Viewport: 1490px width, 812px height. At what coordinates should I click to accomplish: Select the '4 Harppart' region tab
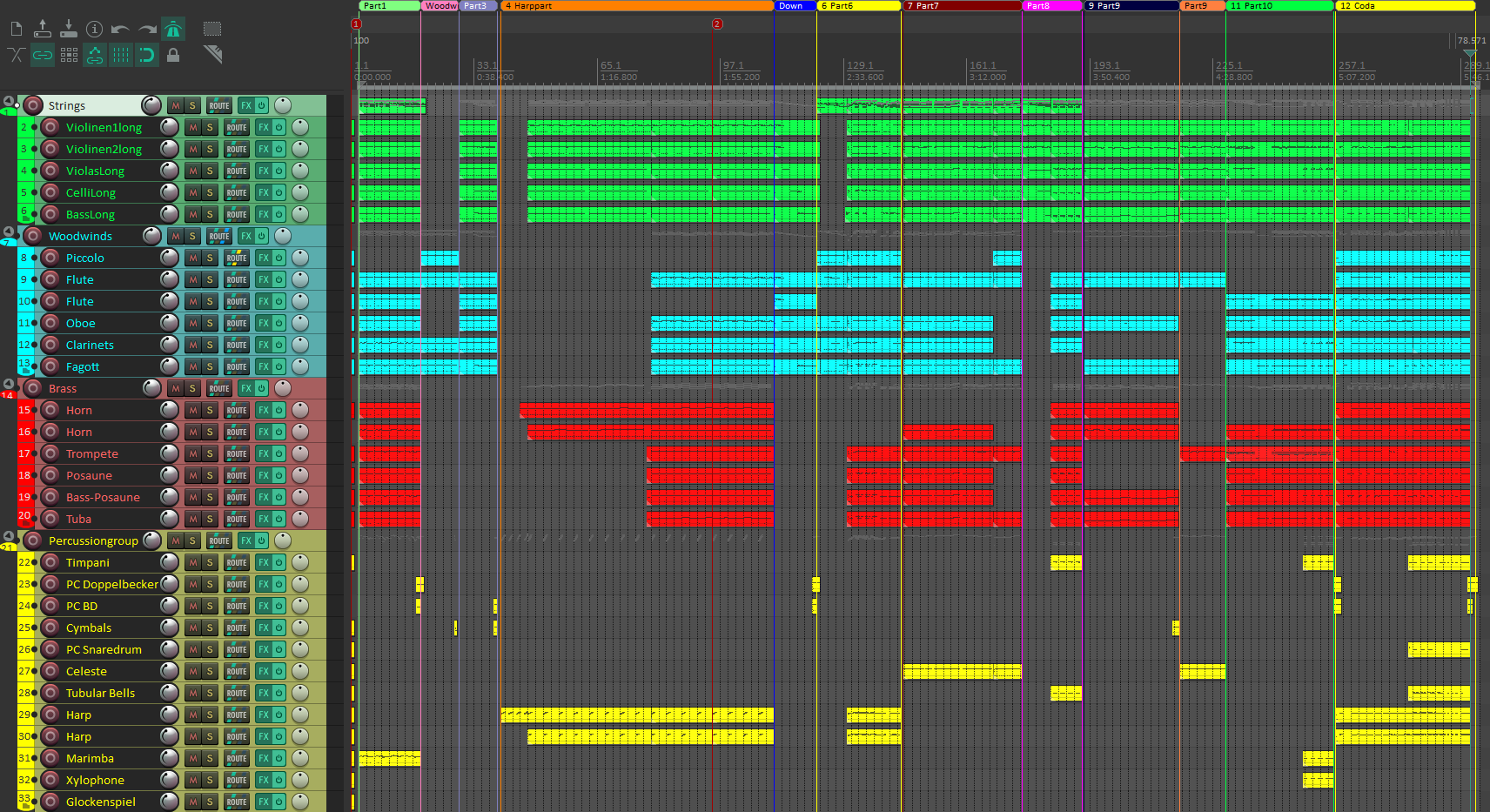635,5
